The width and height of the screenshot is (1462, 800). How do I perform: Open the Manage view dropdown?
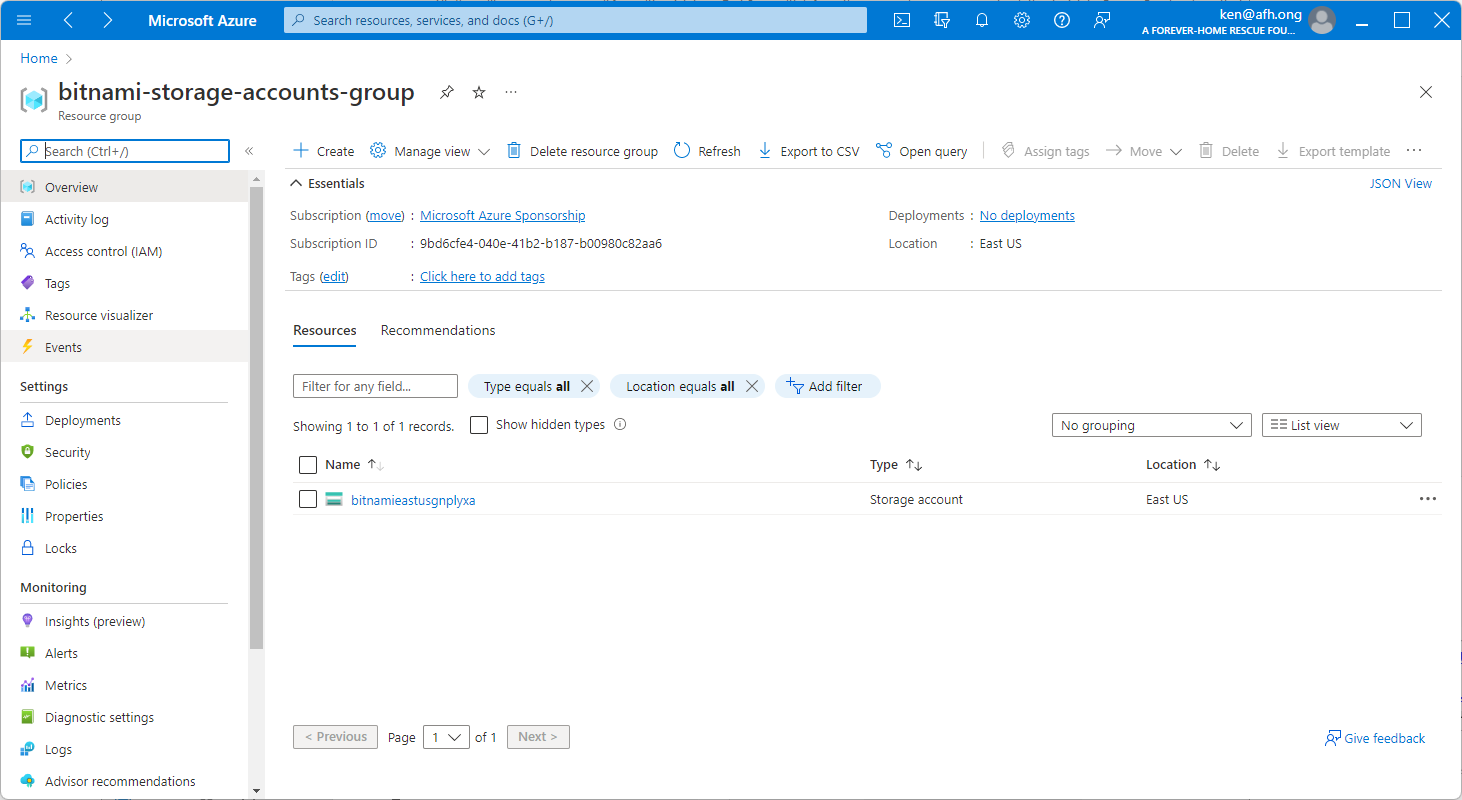[x=429, y=150]
